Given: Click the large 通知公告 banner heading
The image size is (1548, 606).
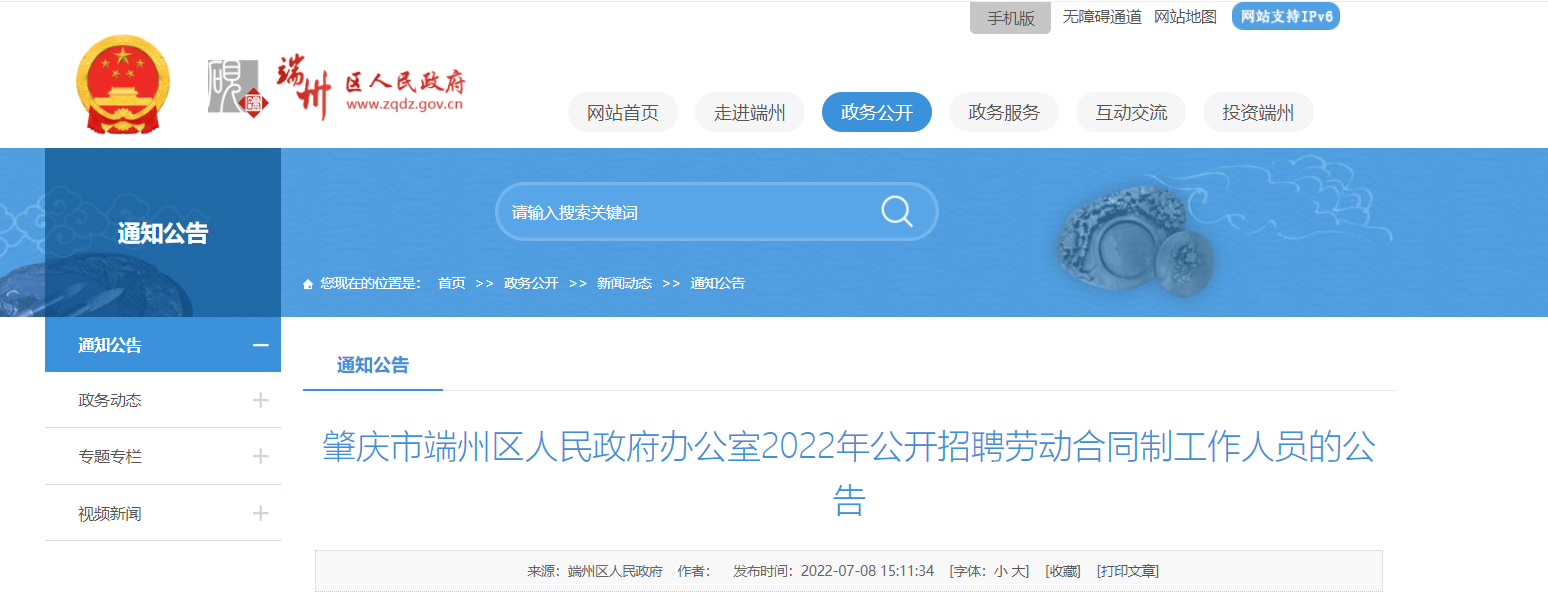Looking at the screenshot, I should tap(163, 234).
